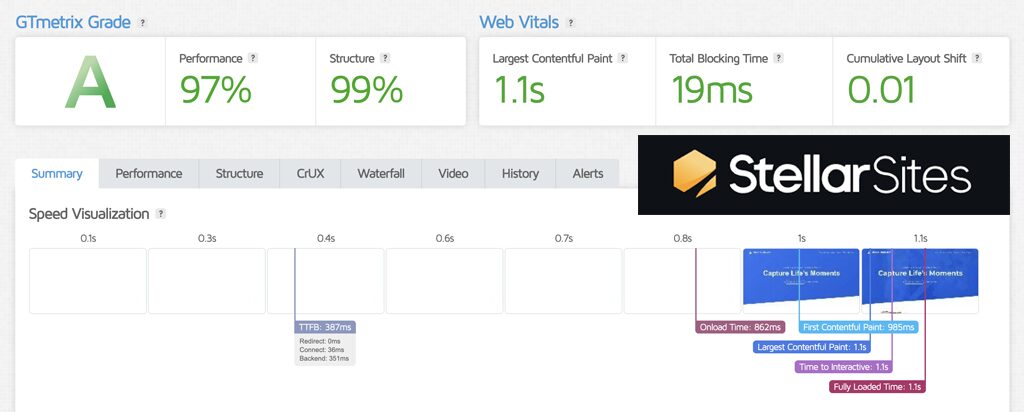The width and height of the screenshot is (1024, 412).
Task: Click the 1.1s Largest Contentful Paint value
Action: (519, 89)
